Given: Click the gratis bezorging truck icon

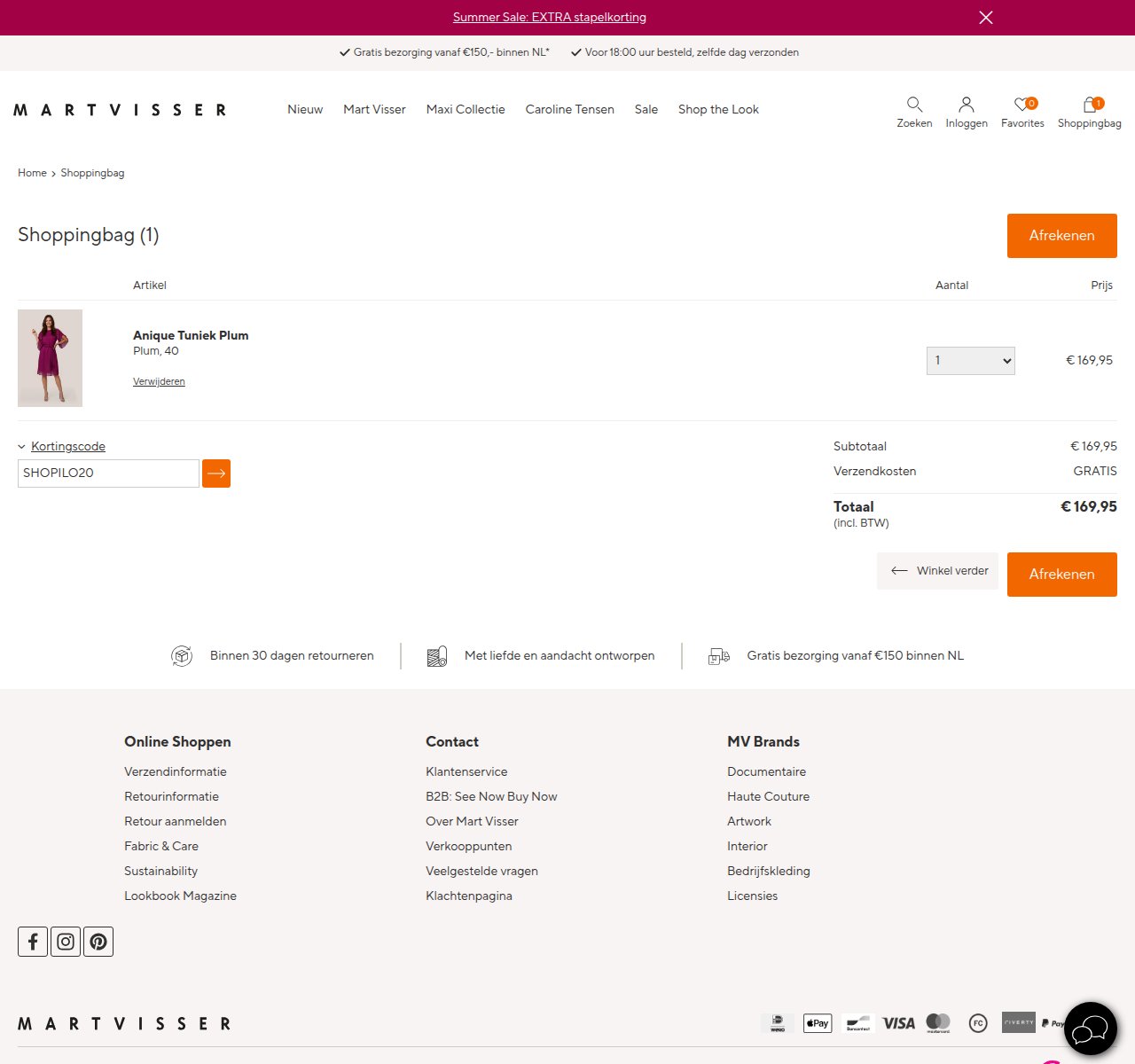Looking at the screenshot, I should 719,656.
